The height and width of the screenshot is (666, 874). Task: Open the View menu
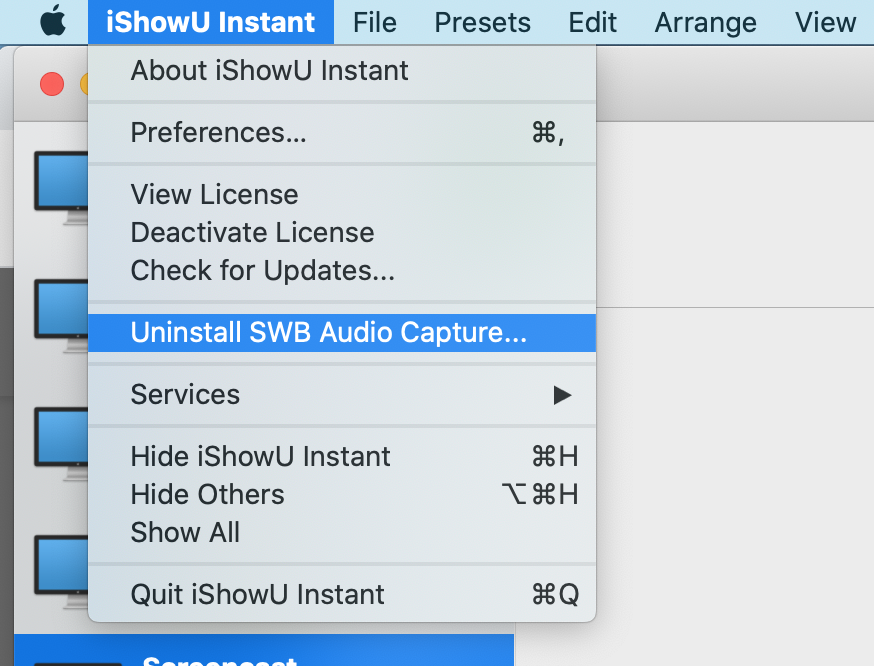coord(825,21)
